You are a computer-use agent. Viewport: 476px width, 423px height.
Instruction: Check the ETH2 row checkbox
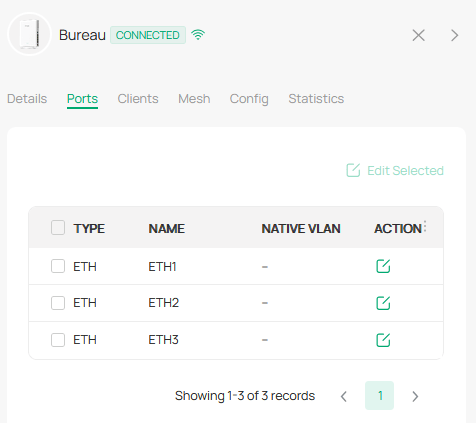click(x=58, y=303)
